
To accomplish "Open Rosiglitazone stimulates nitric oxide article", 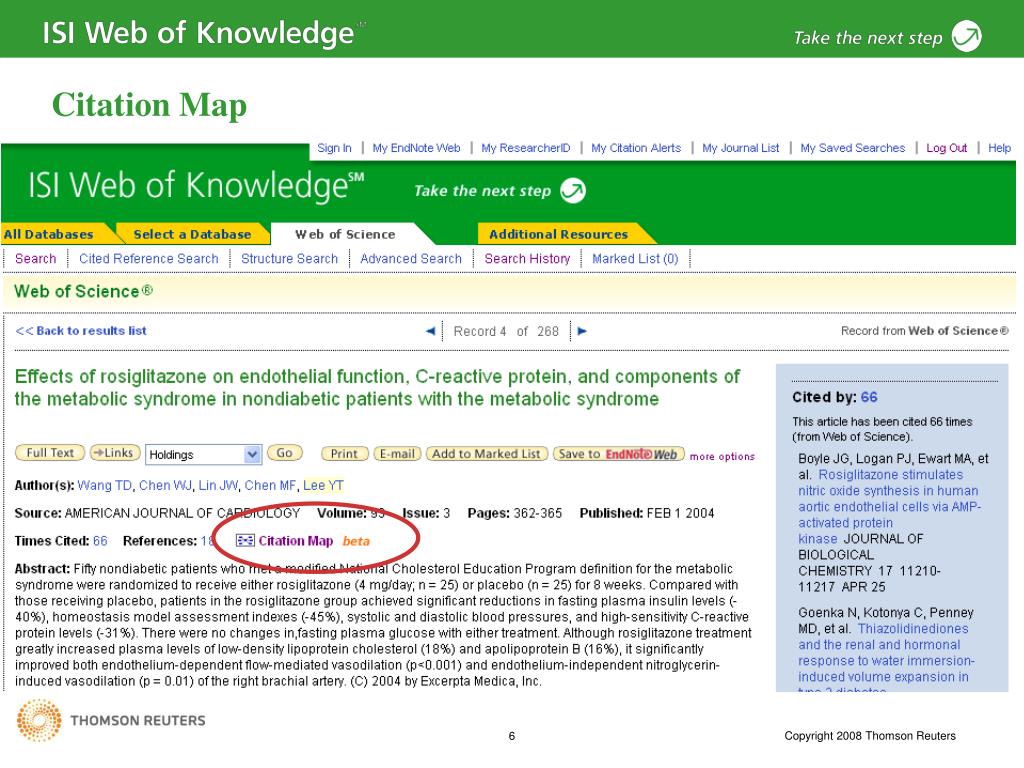I will (x=889, y=506).
